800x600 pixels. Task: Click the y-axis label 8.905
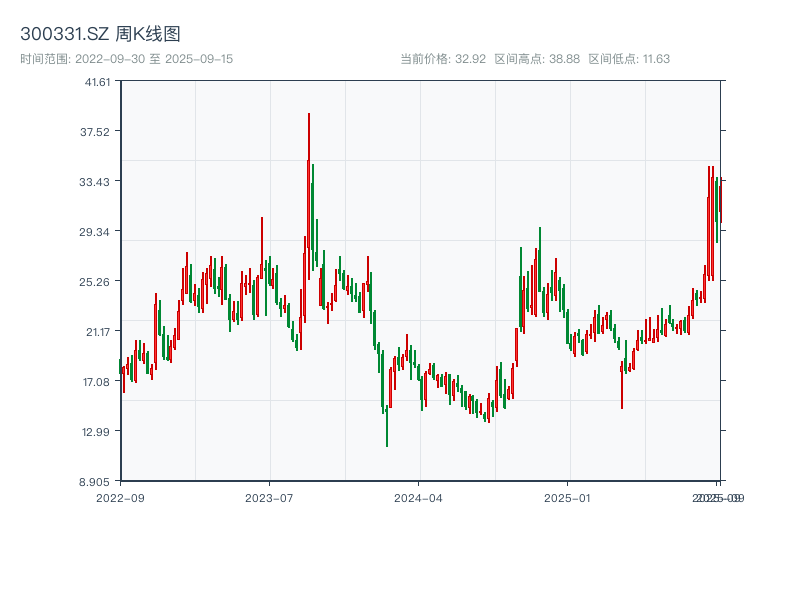94,482
